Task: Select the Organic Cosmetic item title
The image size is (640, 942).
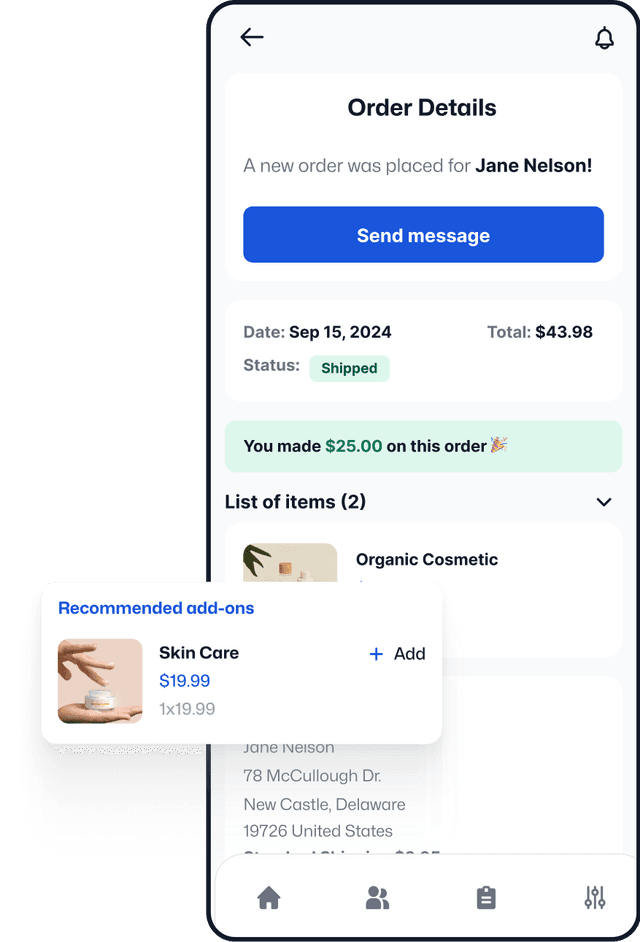Action: 427,560
